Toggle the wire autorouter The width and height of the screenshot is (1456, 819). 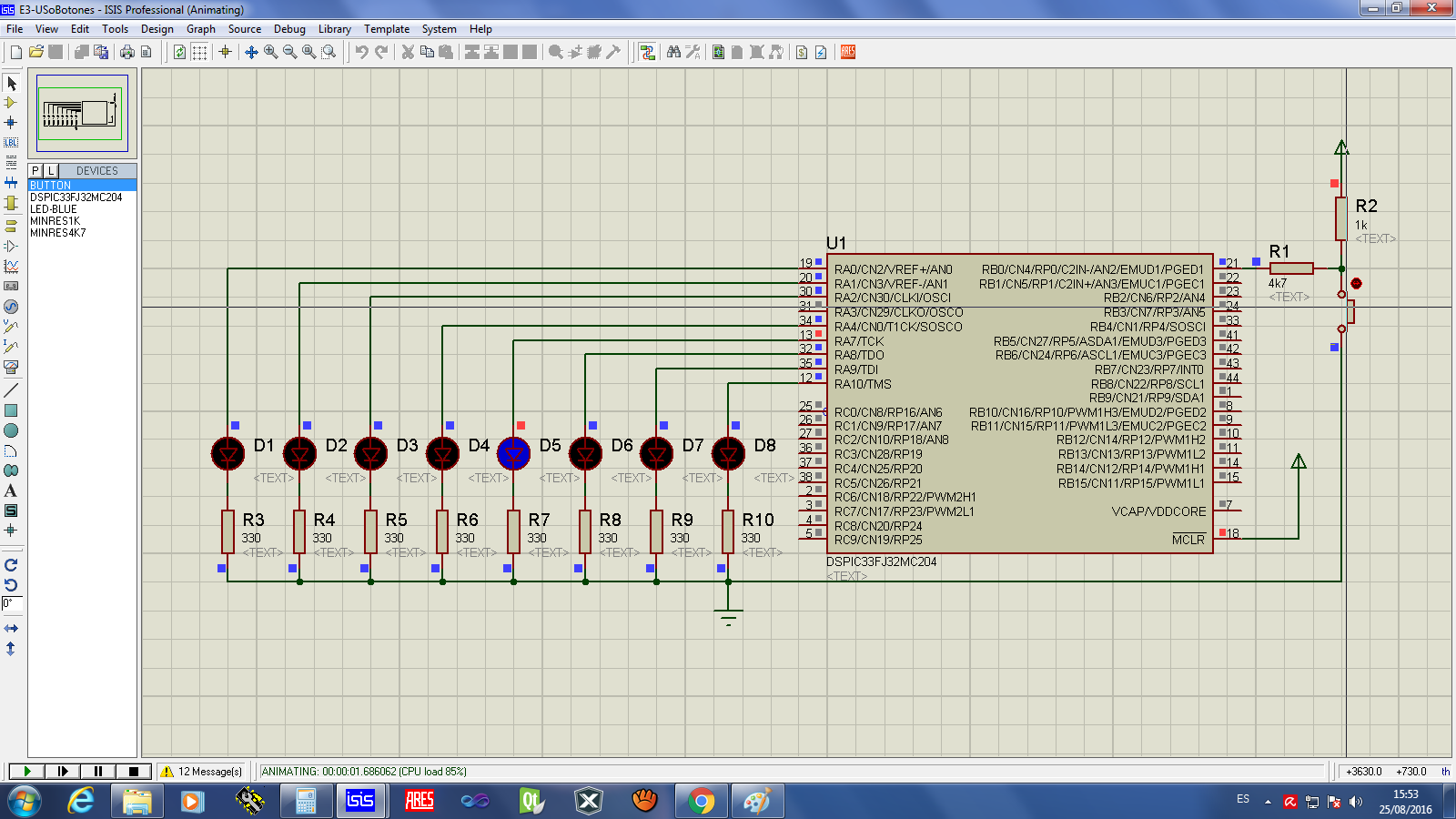(647, 52)
